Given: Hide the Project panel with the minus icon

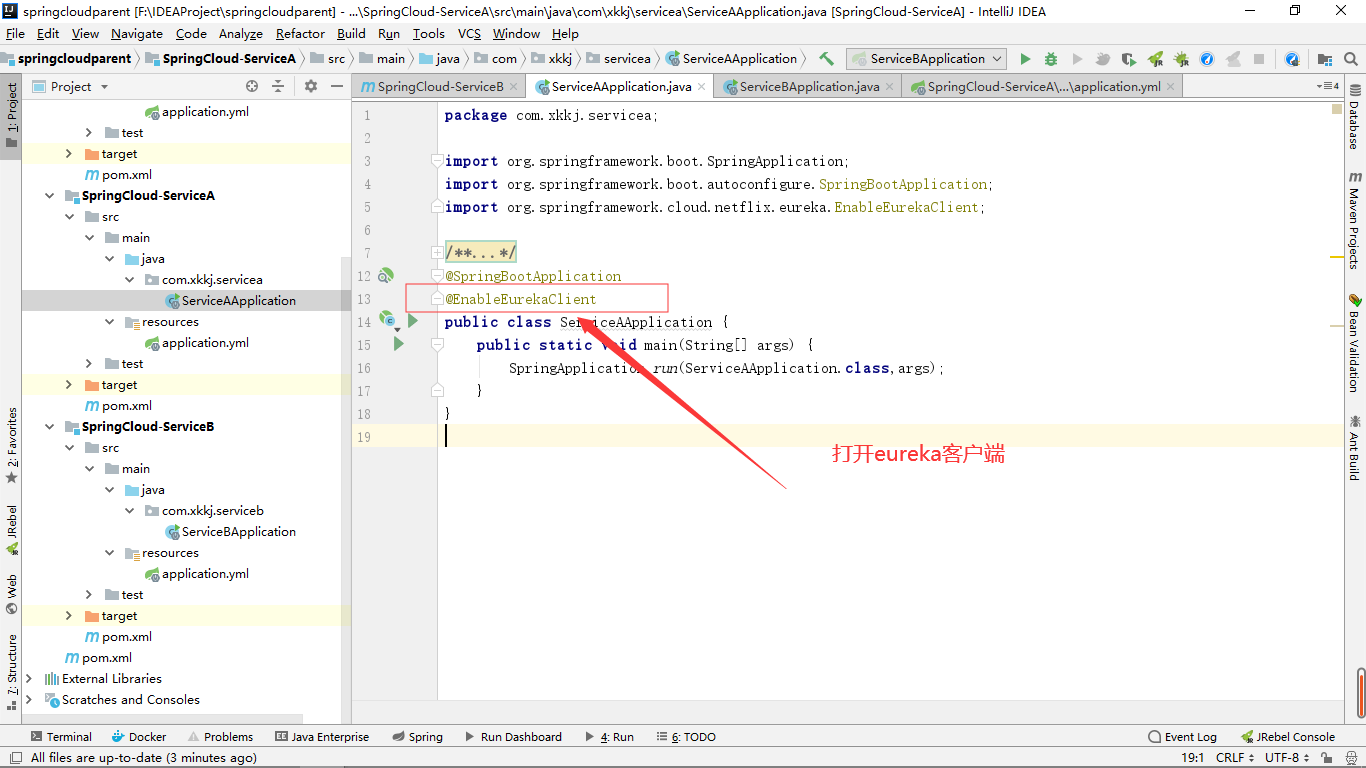Looking at the screenshot, I should pos(337,87).
